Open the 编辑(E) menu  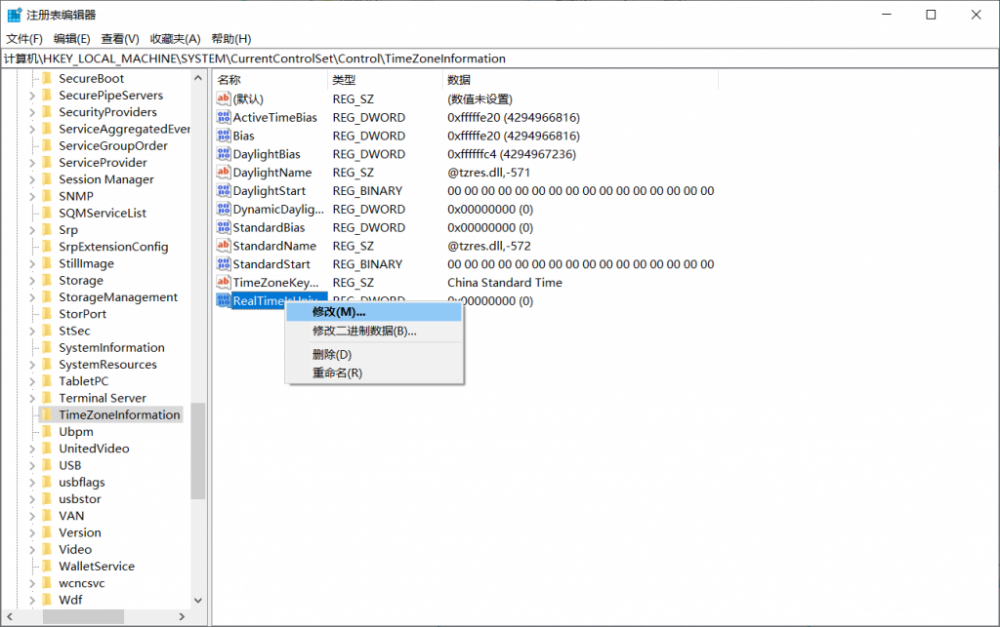pyautogui.click(x=72, y=39)
